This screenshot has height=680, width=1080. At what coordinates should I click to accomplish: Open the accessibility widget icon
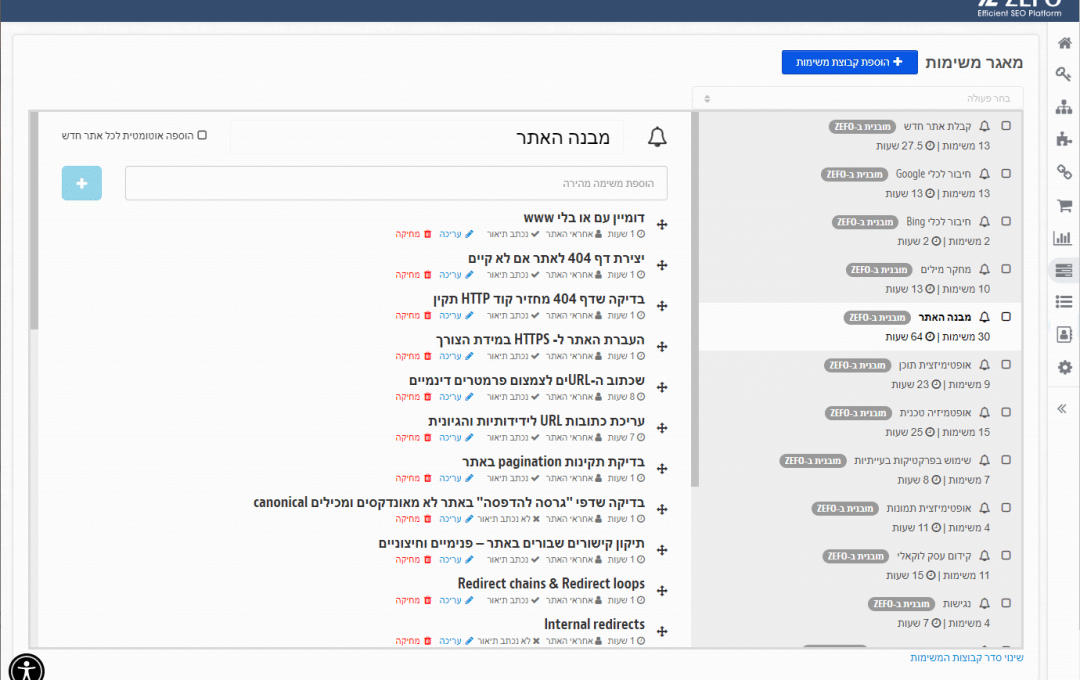[x=26, y=668]
